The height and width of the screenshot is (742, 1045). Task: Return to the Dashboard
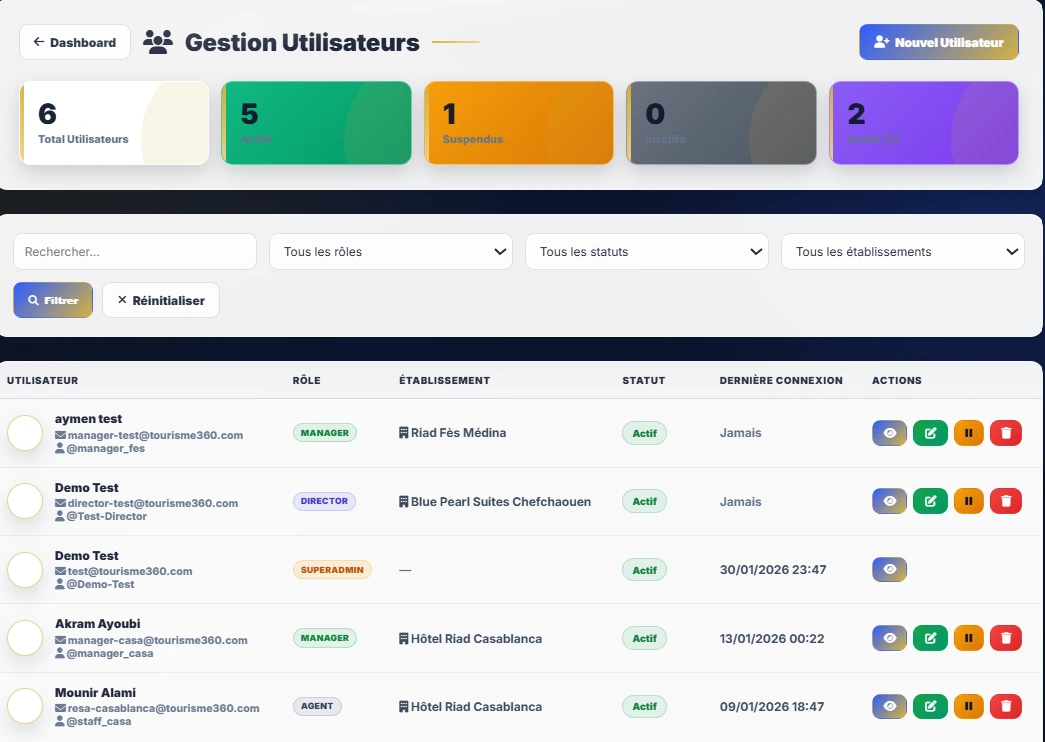pyautogui.click(x=74, y=42)
